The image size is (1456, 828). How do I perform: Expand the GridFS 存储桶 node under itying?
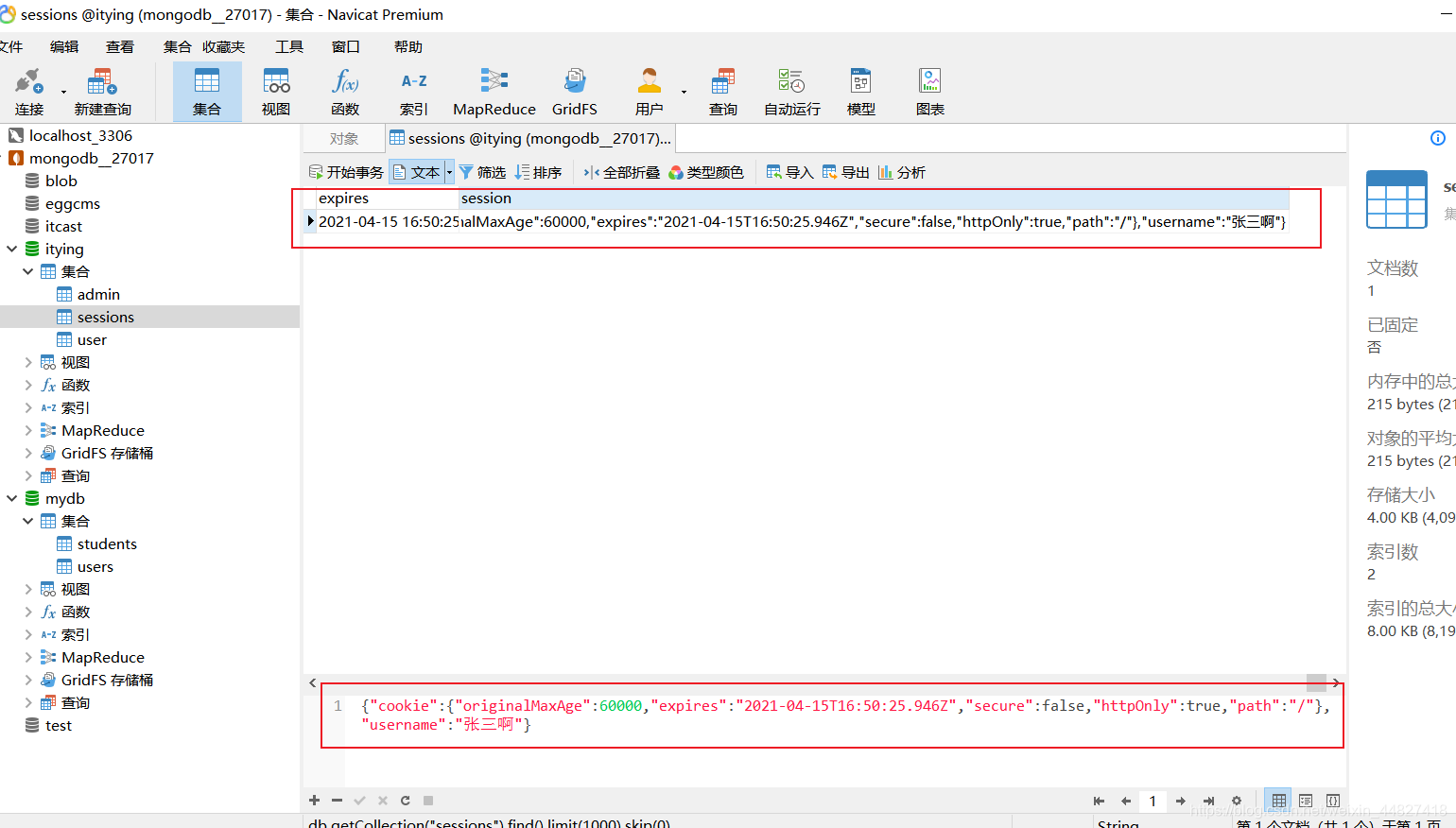[x=28, y=453]
